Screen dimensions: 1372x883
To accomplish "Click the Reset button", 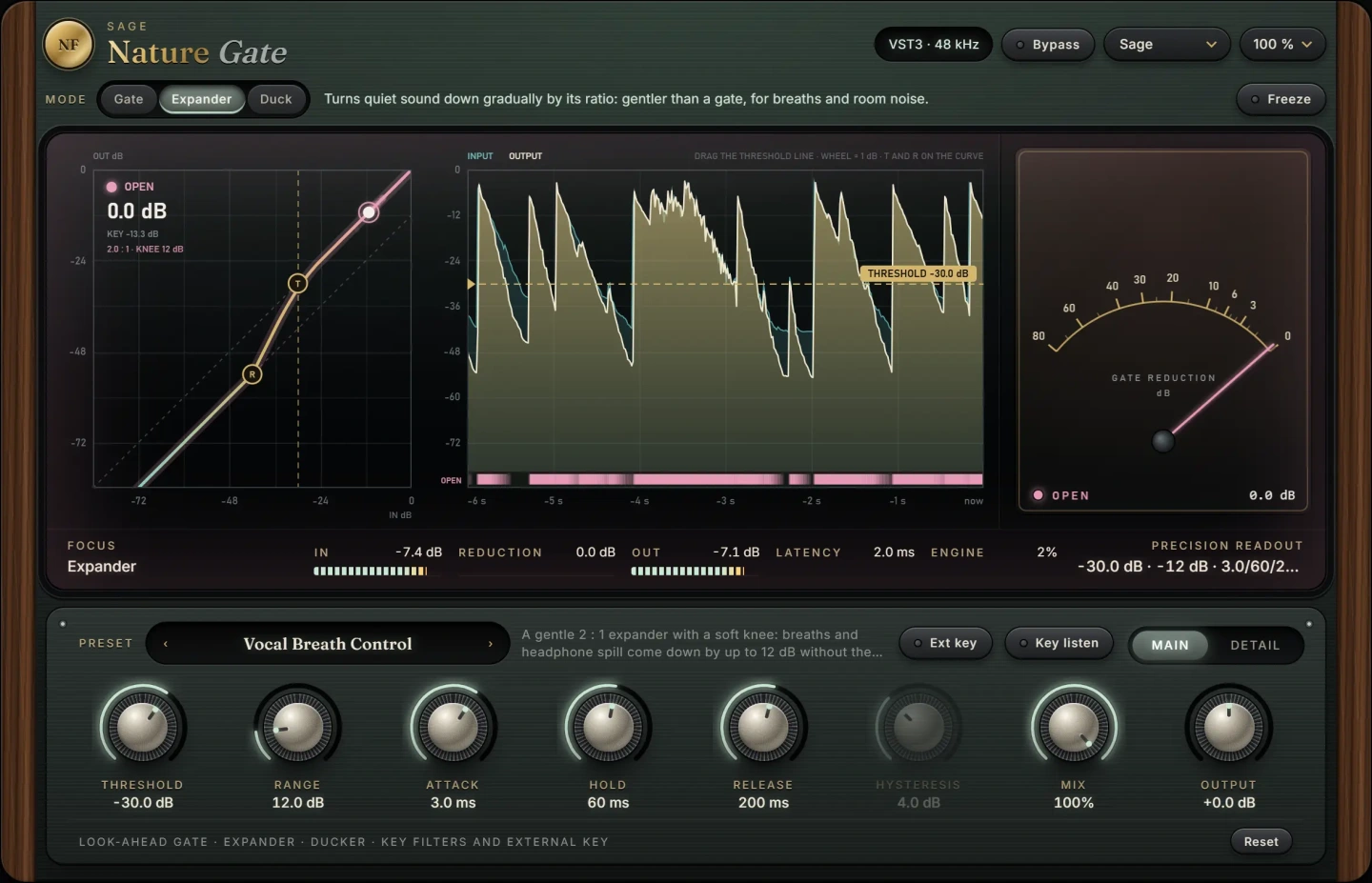I will (x=1261, y=841).
